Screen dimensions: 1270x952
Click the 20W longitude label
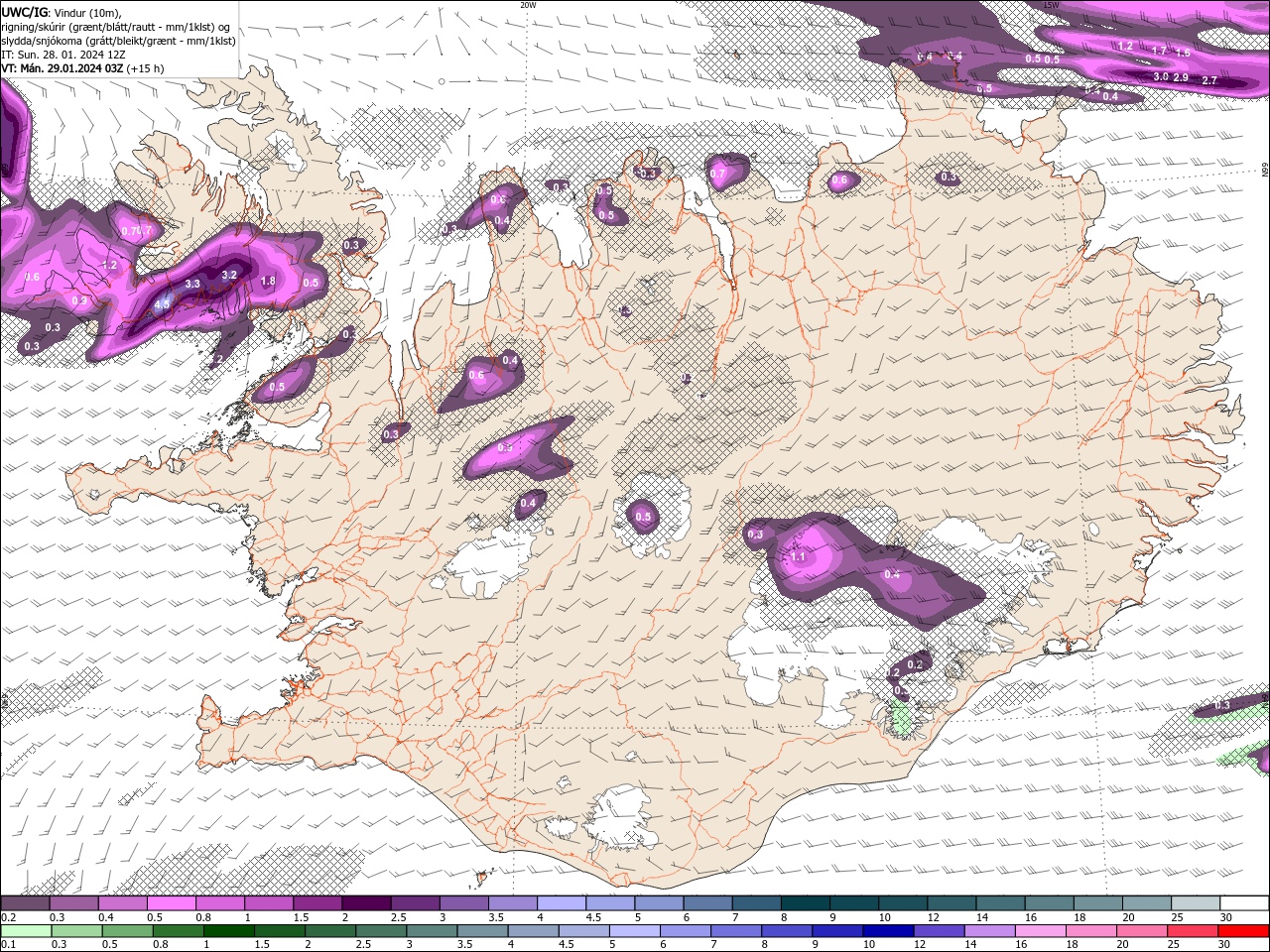point(528,5)
